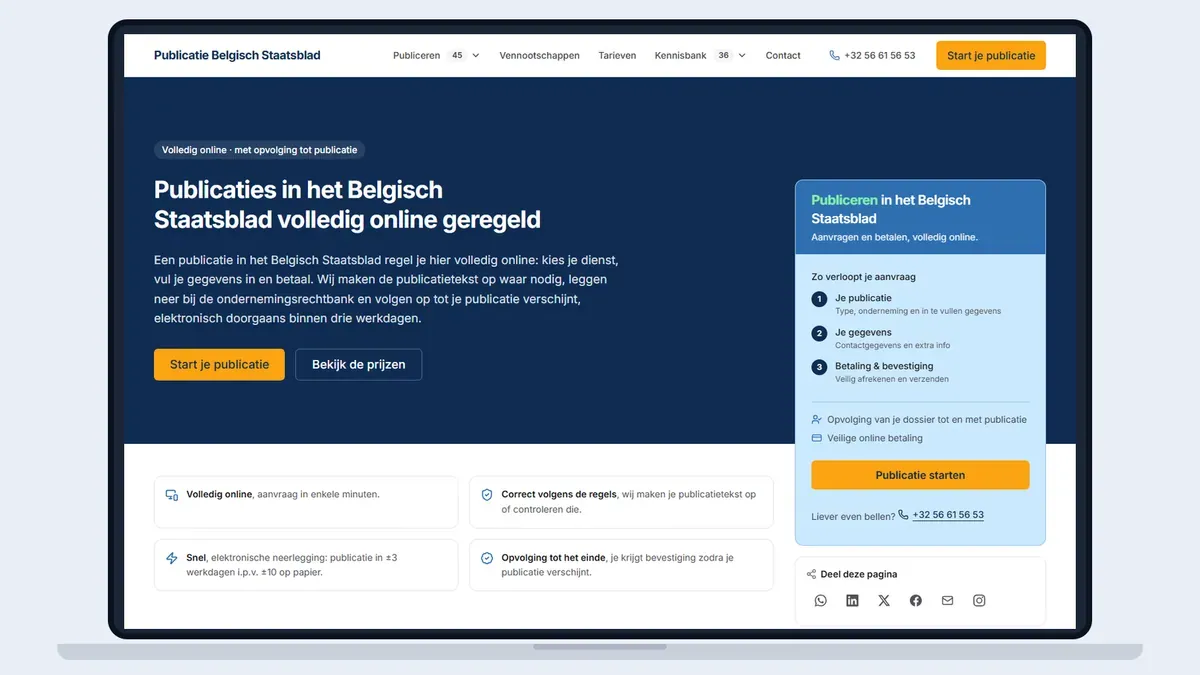Click step number 1 circle badge
This screenshot has height=675, width=1200.
[820, 299]
